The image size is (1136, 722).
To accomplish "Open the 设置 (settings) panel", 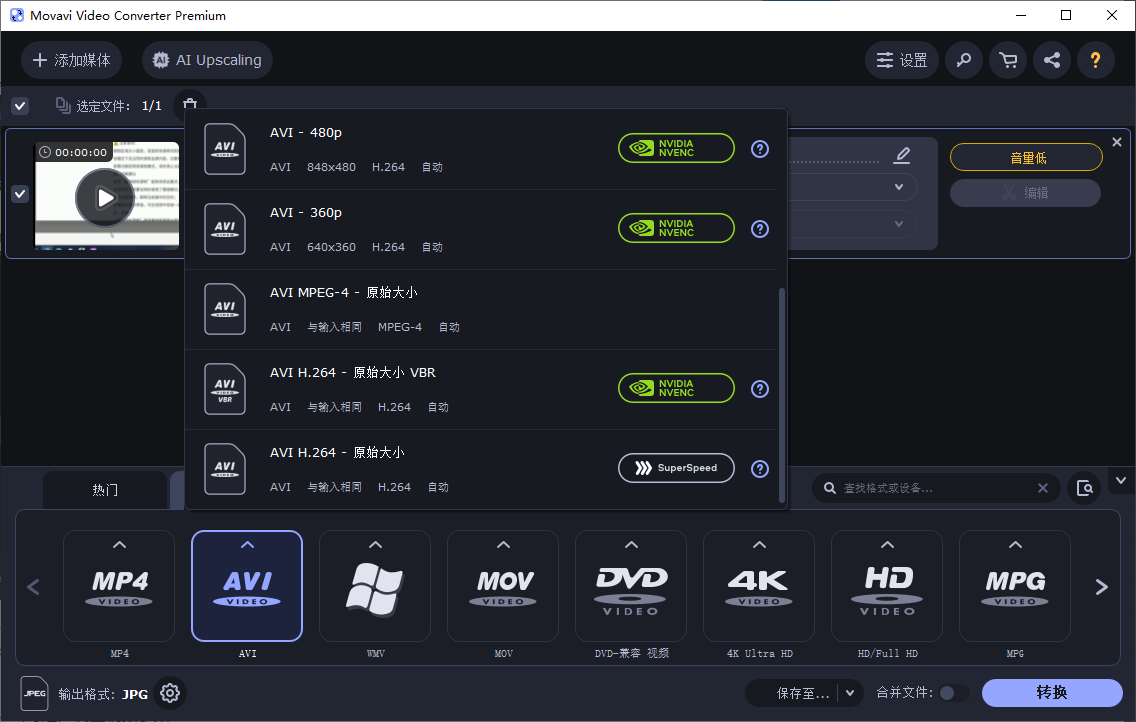I will coord(901,60).
